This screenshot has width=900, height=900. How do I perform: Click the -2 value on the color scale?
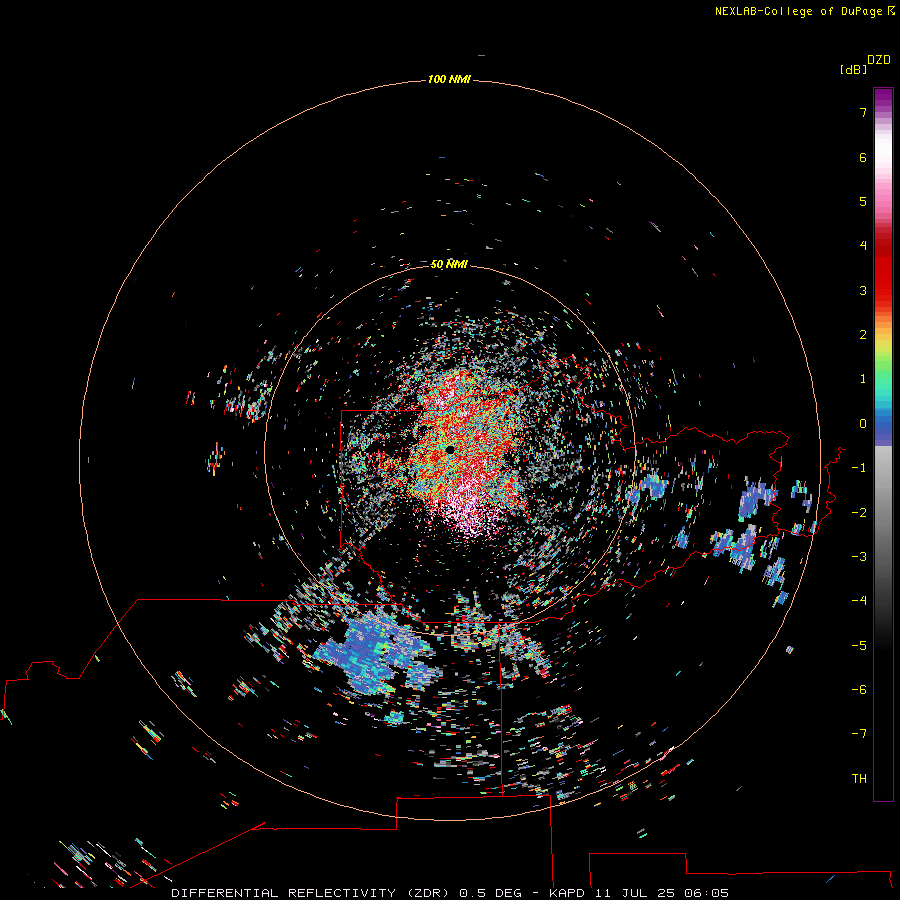[x=859, y=513]
